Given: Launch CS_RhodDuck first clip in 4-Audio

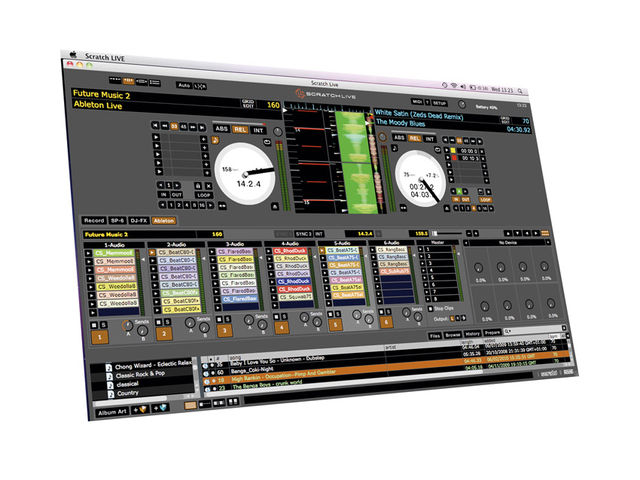Looking at the screenshot, I should coord(269,251).
